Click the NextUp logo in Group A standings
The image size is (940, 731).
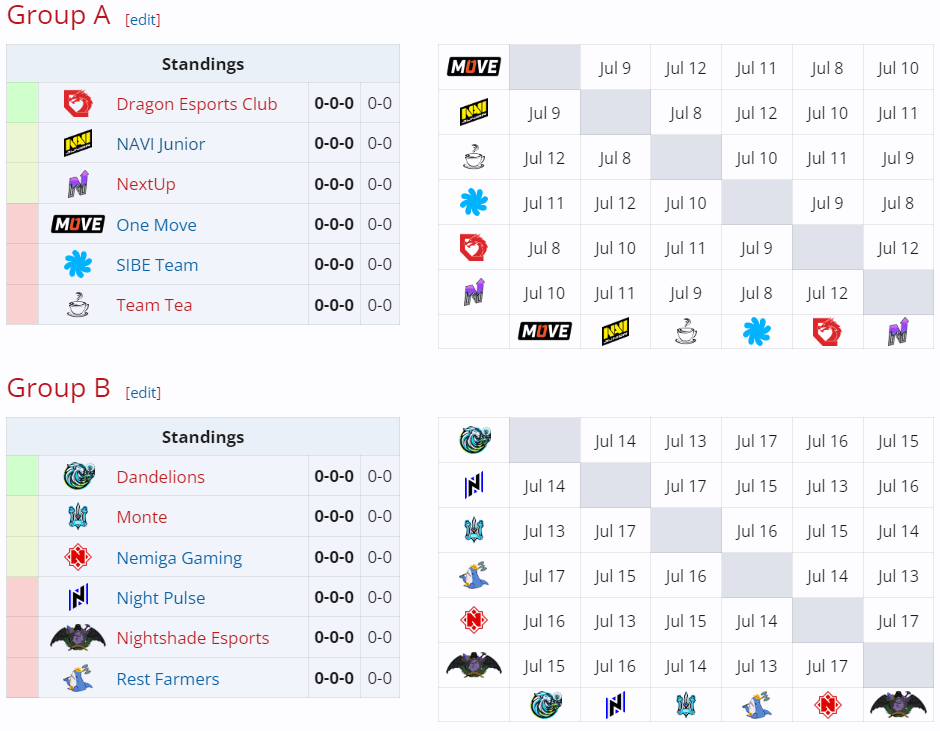point(78,183)
